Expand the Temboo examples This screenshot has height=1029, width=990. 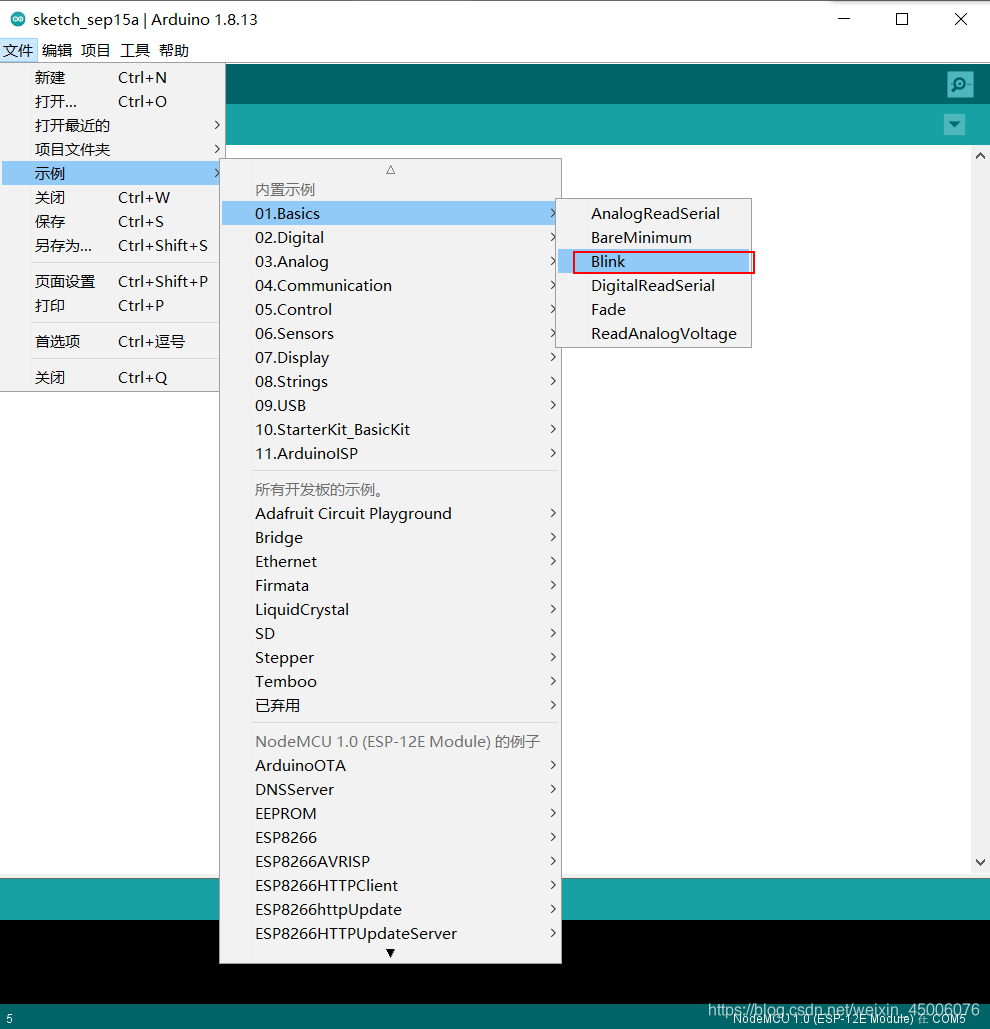[x=390, y=682]
